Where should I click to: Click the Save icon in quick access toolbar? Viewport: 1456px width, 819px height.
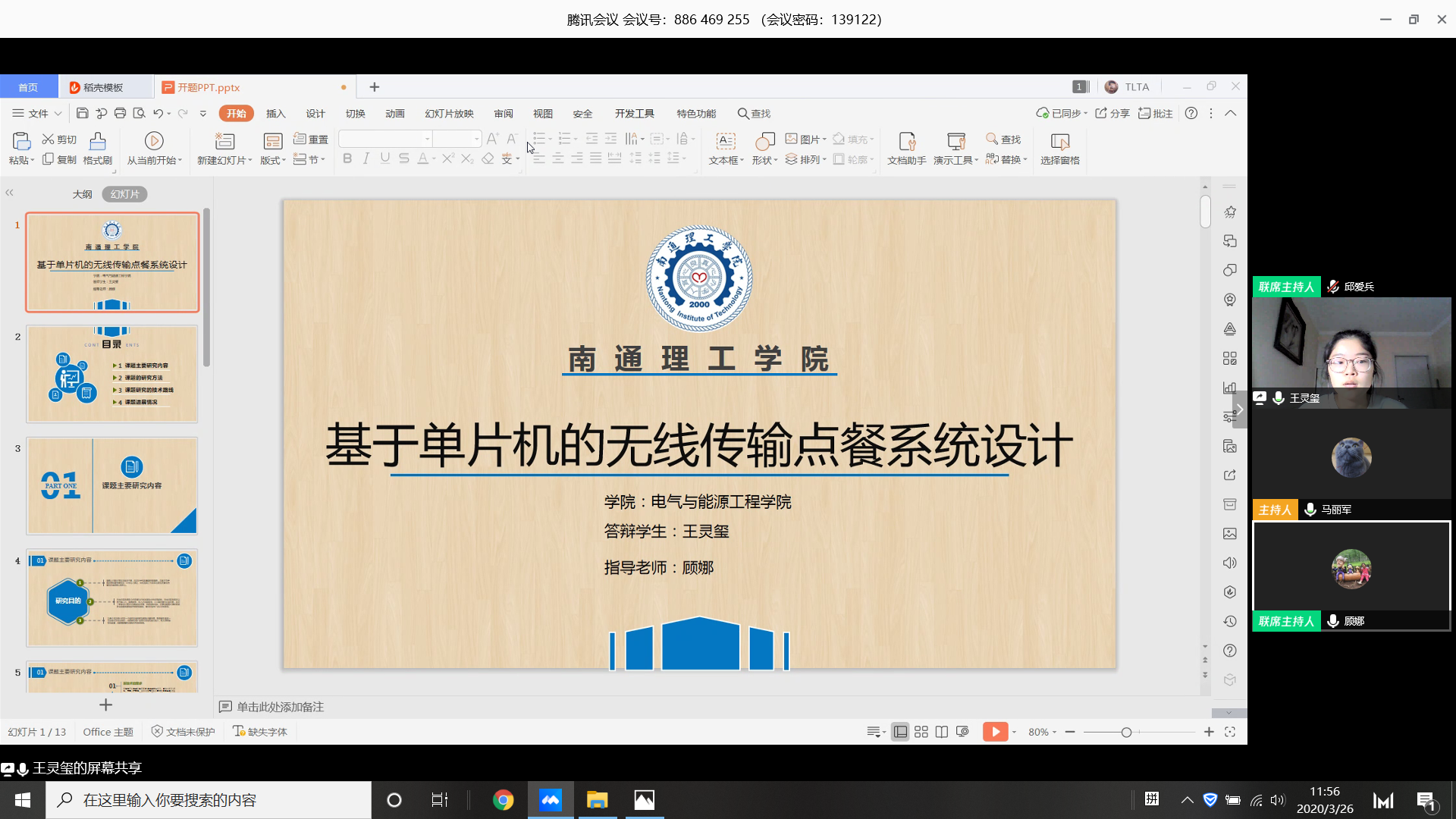(x=83, y=114)
